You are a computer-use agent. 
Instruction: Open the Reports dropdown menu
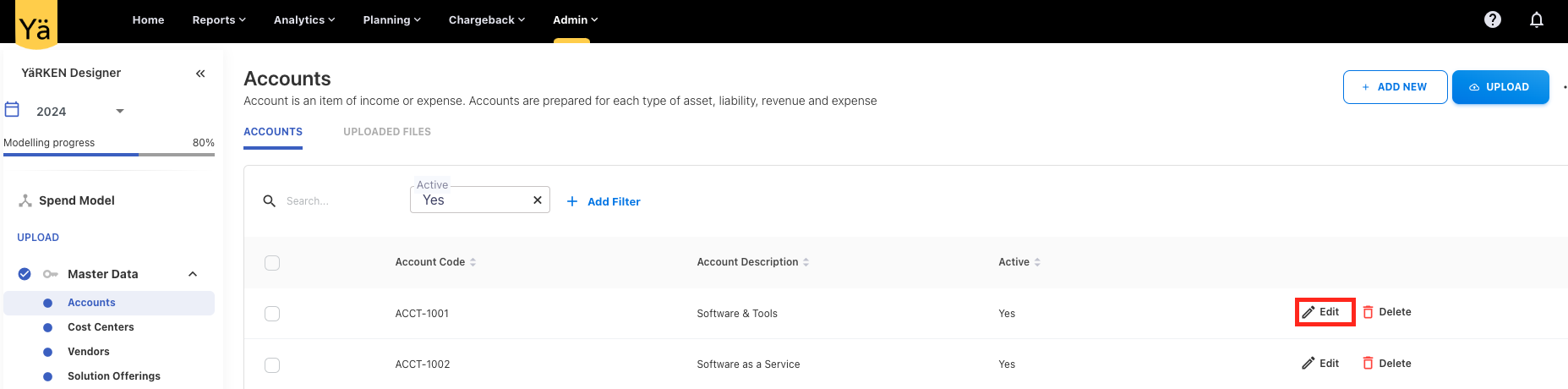(x=219, y=19)
